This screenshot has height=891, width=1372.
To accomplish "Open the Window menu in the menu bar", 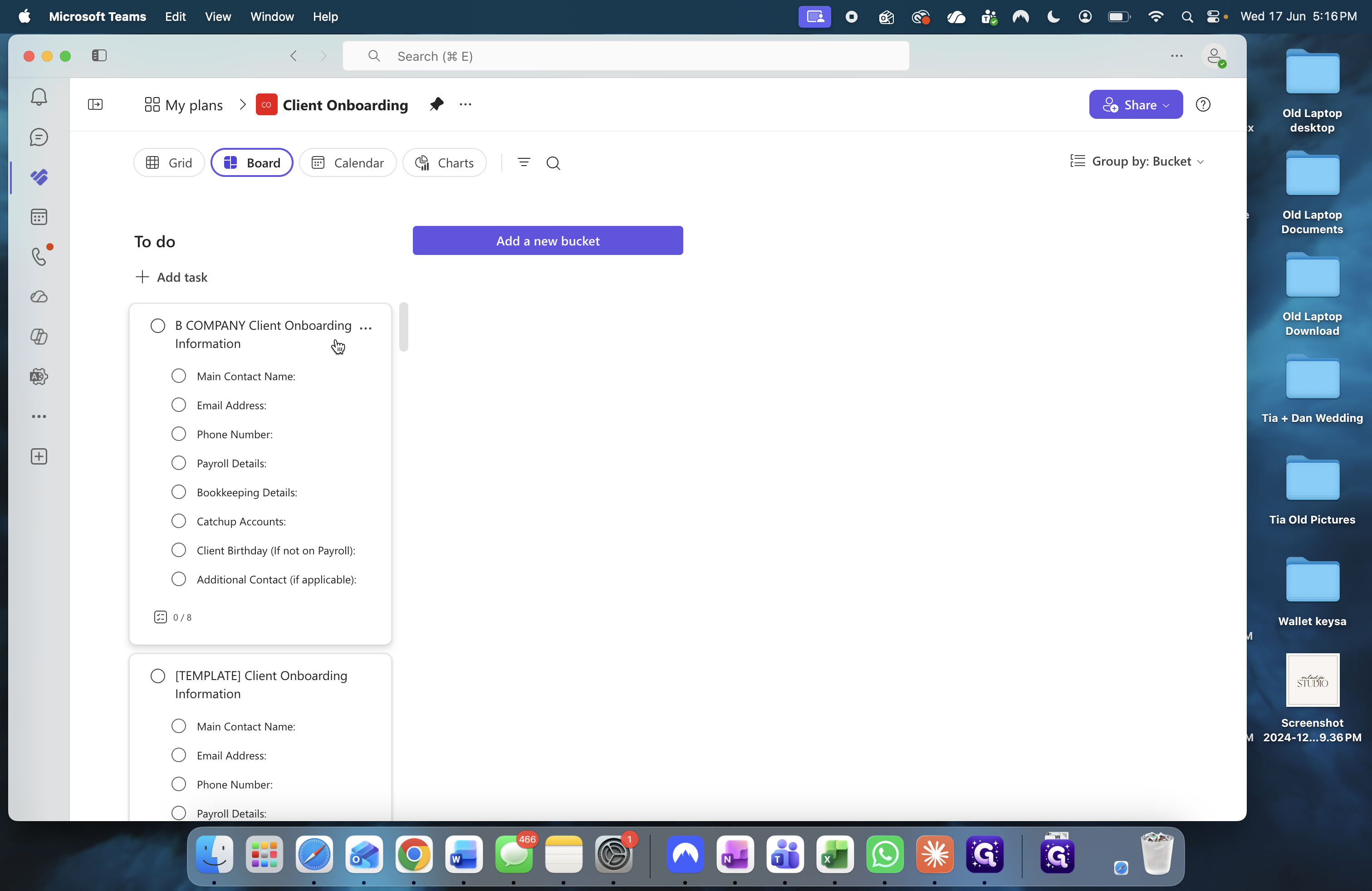I will (x=272, y=17).
